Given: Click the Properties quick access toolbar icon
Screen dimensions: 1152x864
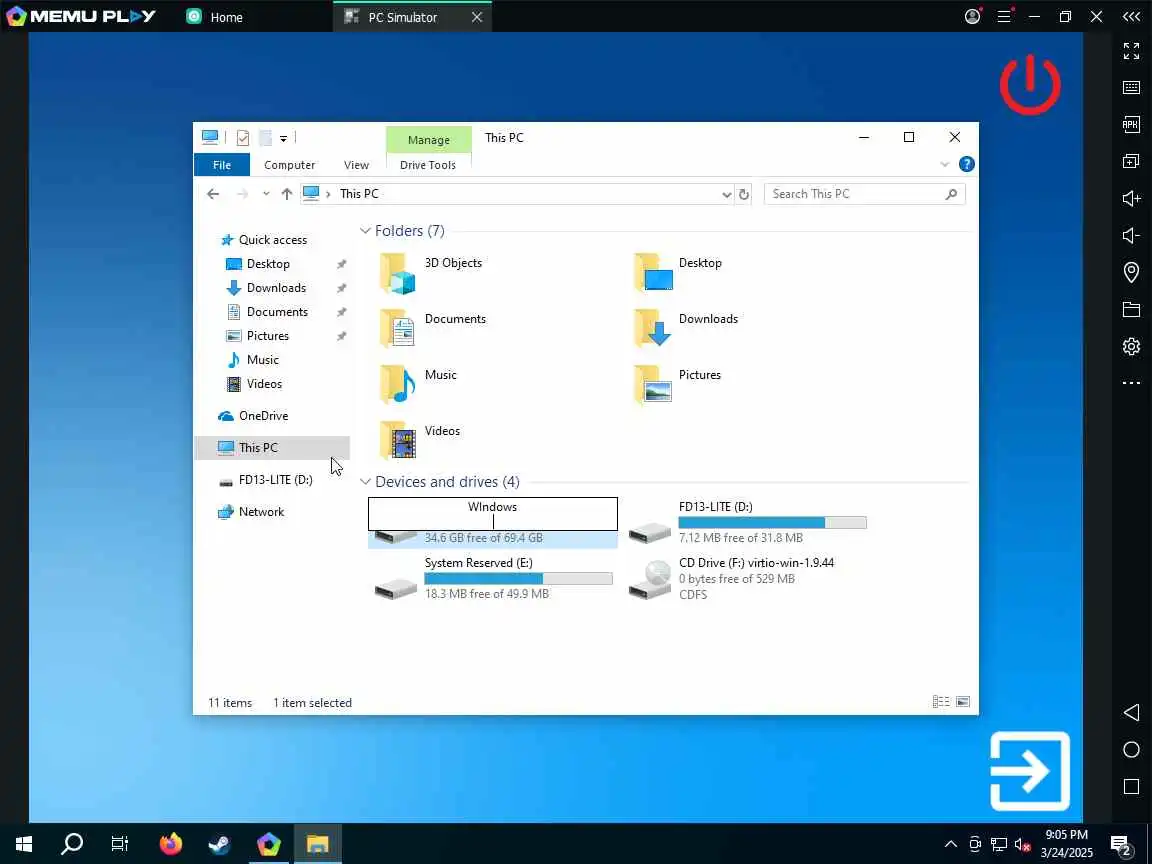Looking at the screenshot, I should pyautogui.click(x=242, y=137).
